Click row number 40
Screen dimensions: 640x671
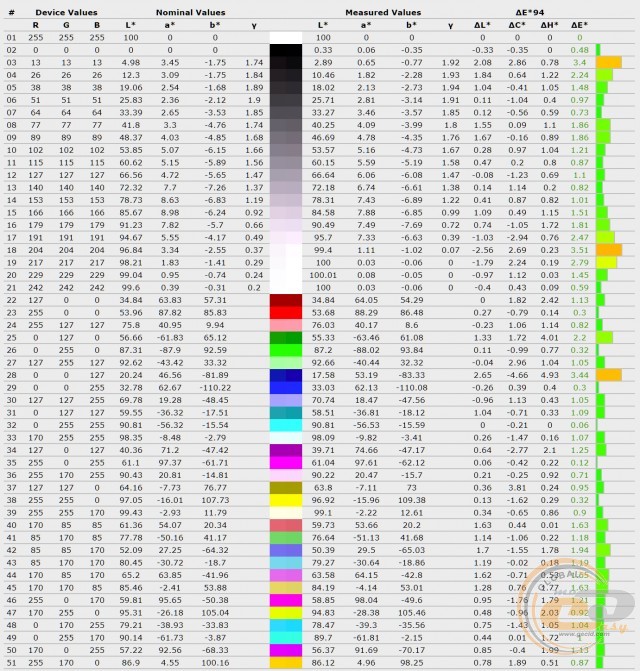[12, 525]
